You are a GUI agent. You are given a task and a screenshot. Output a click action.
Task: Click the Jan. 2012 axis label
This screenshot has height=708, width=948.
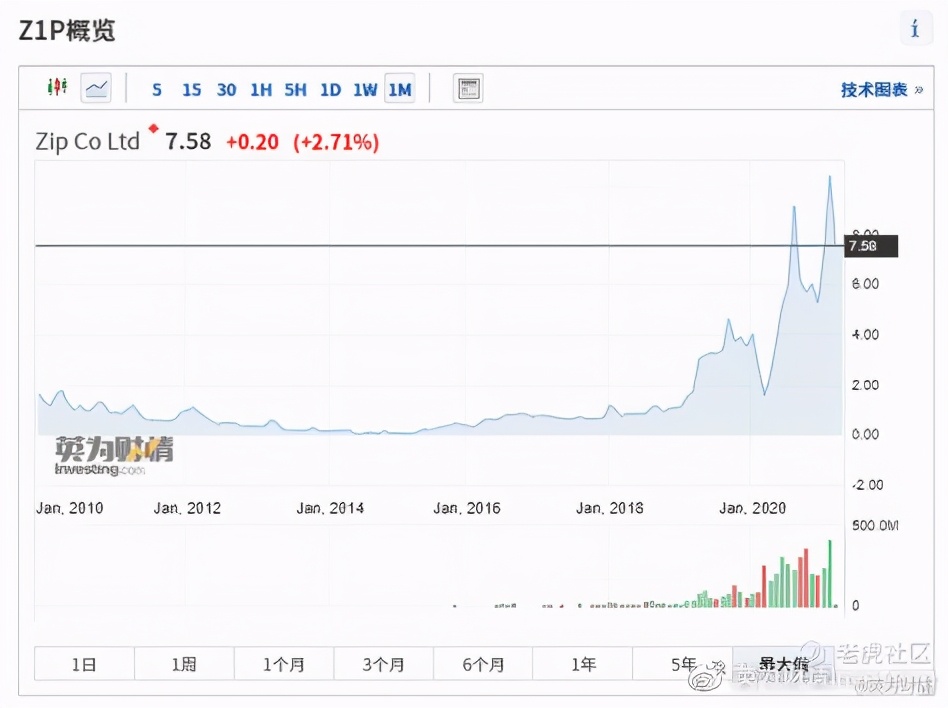[187, 508]
